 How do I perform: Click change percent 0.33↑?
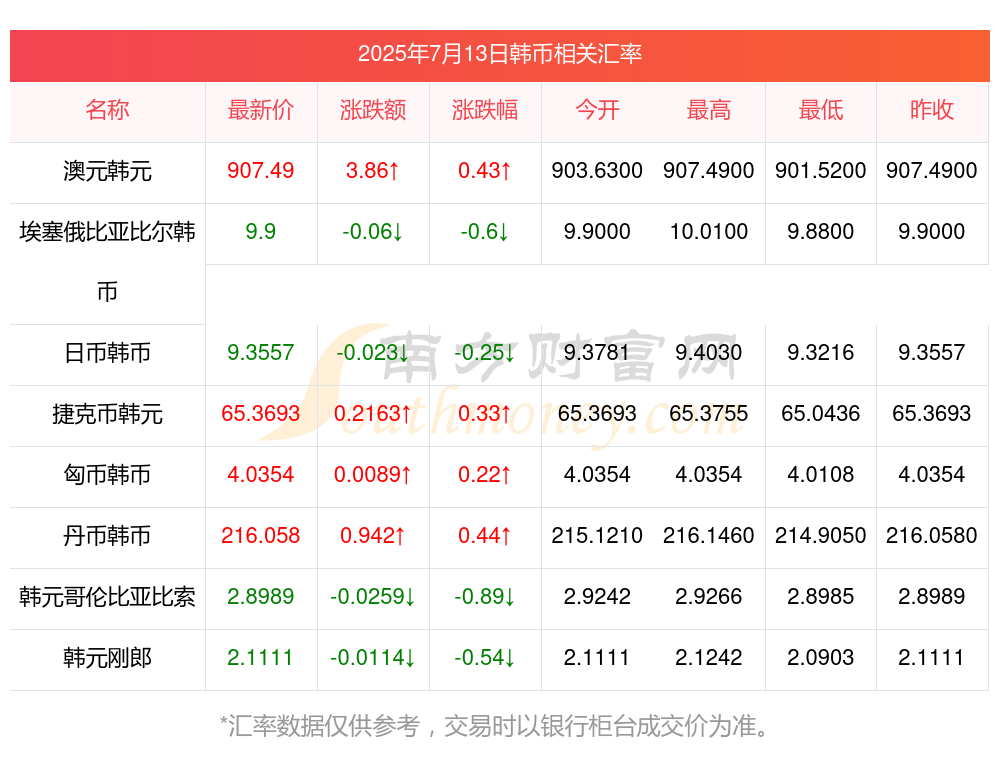[x=485, y=414]
